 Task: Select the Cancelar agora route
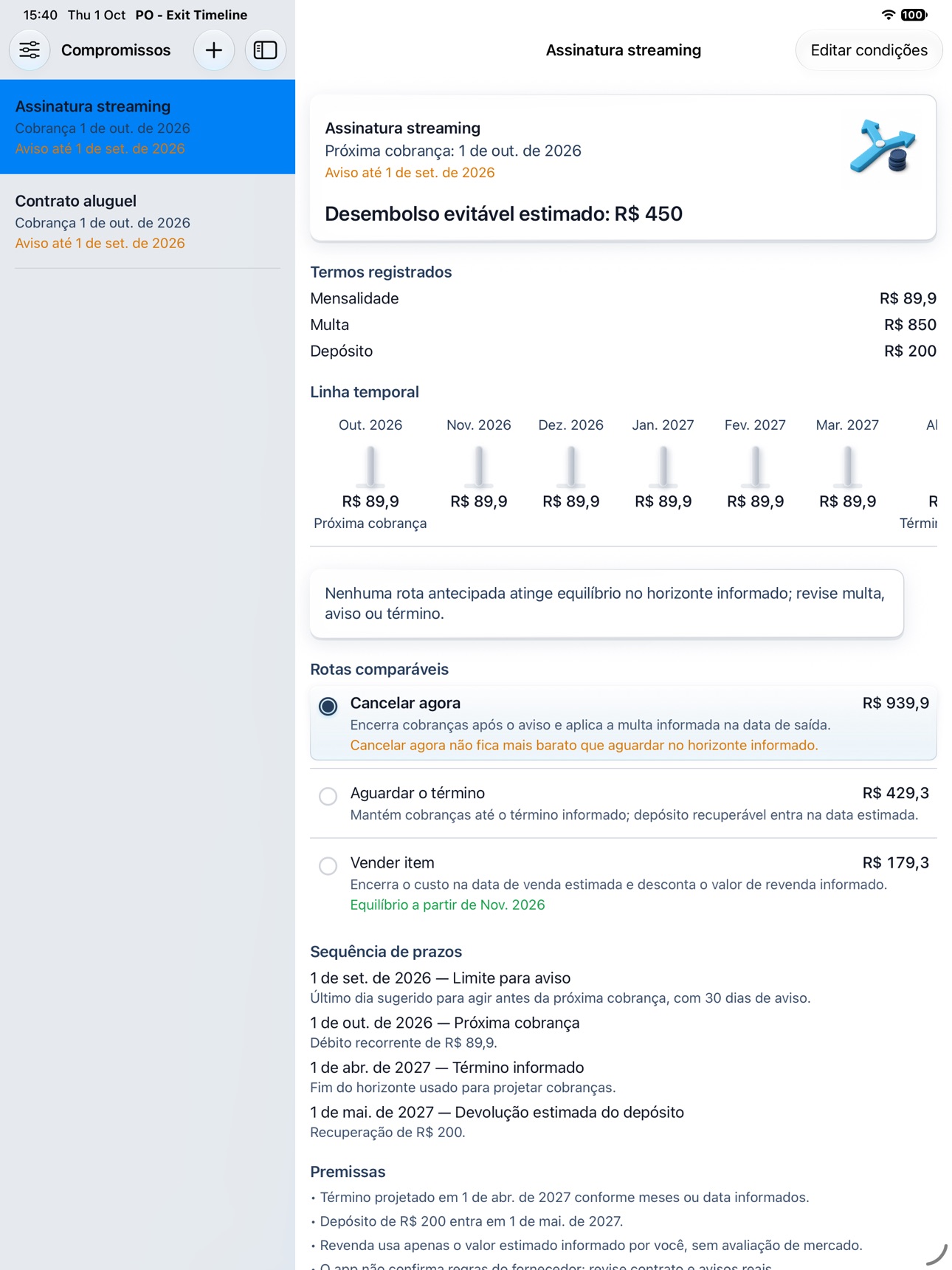coord(624,723)
